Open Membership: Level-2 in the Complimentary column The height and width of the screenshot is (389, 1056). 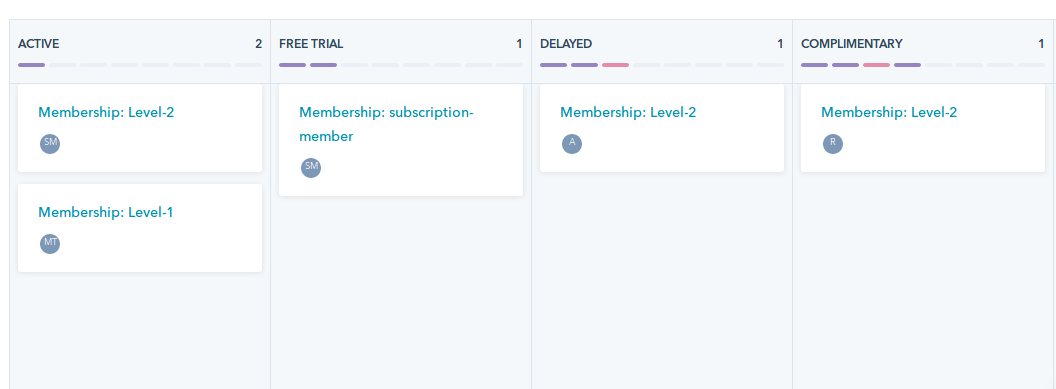pos(889,112)
